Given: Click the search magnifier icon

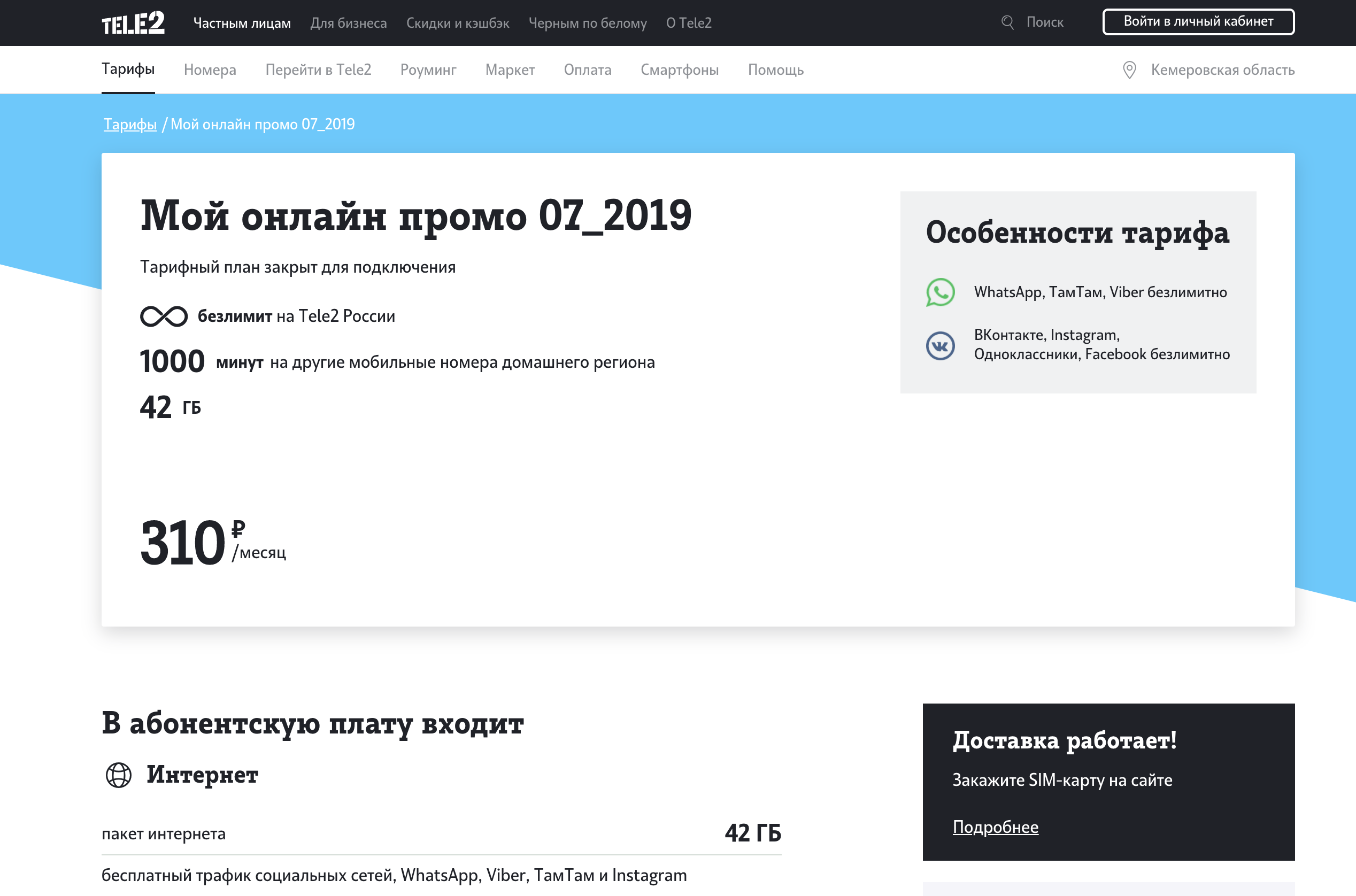Looking at the screenshot, I should [1007, 22].
